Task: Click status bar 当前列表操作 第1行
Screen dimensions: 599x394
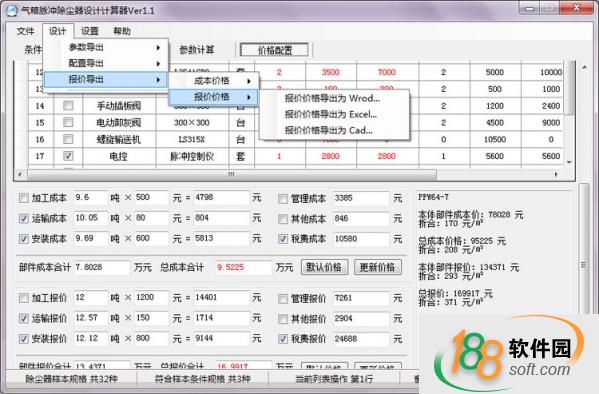Action: point(334,379)
